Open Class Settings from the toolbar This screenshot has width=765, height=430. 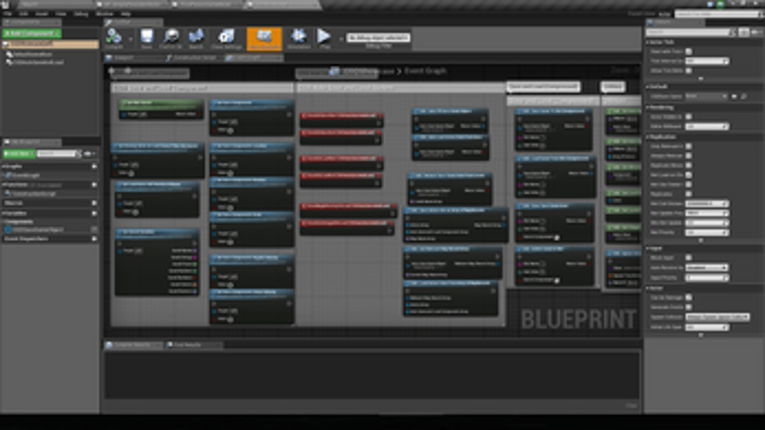click(226, 39)
